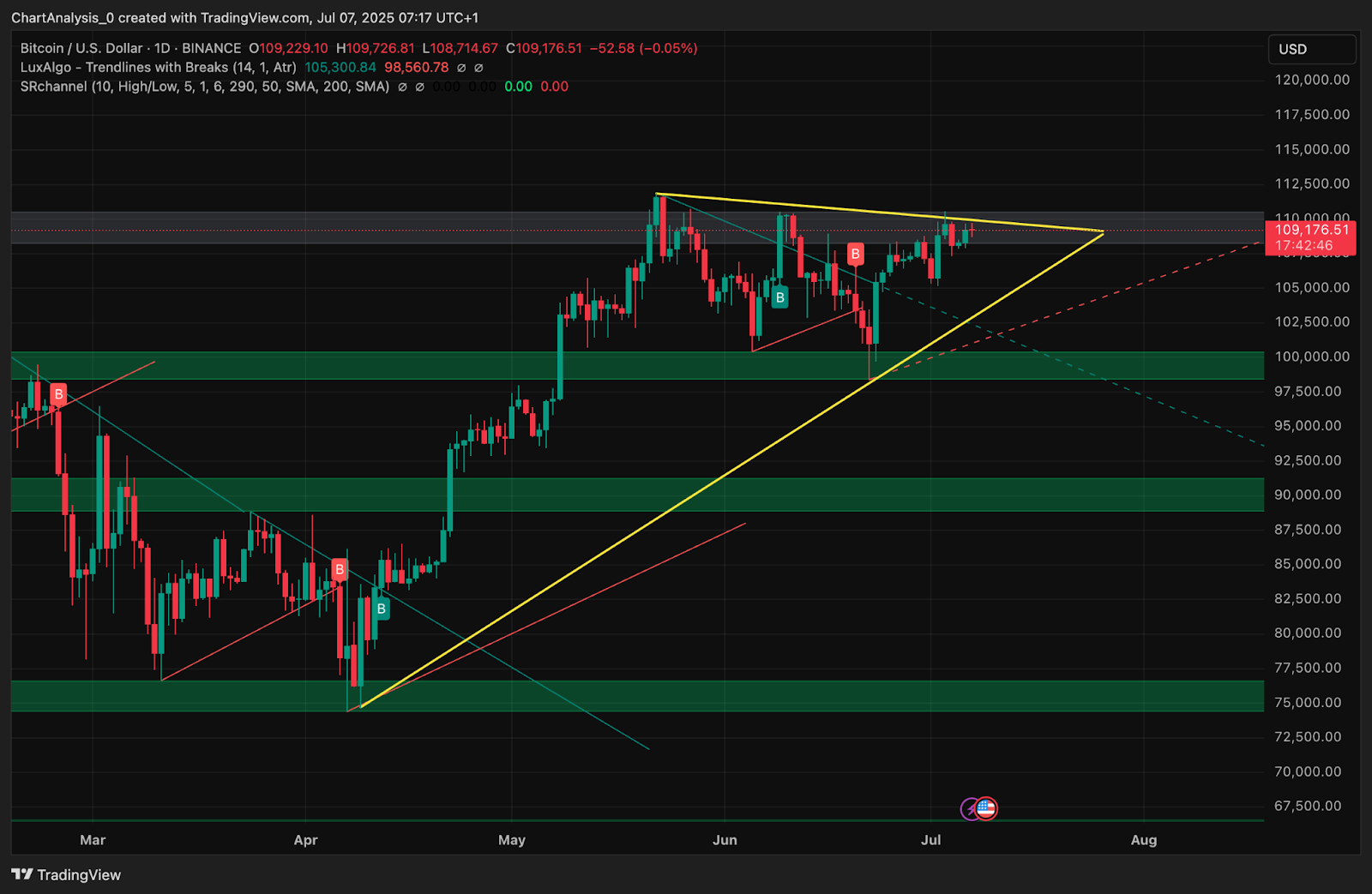Image resolution: width=1372 pixels, height=894 pixels.
Task: Click the 120,000.00 price axis label
Action: (x=1312, y=80)
